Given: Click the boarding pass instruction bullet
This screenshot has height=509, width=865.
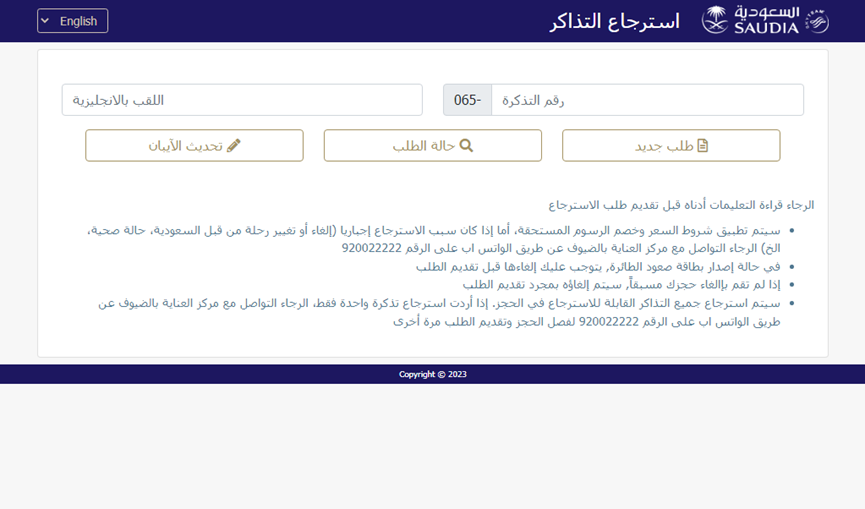Looking at the screenshot, I should [598, 266].
